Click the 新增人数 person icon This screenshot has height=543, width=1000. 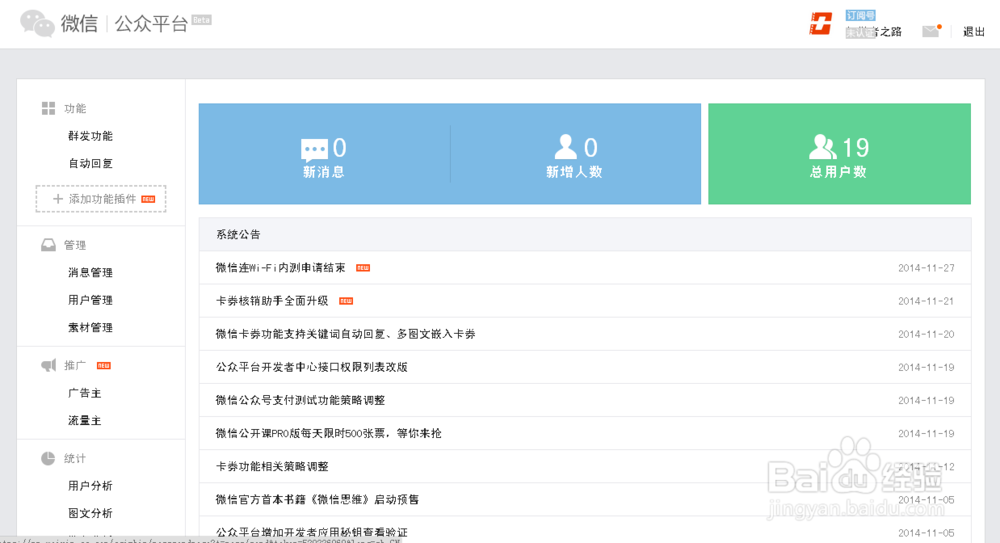pos(565,147)
